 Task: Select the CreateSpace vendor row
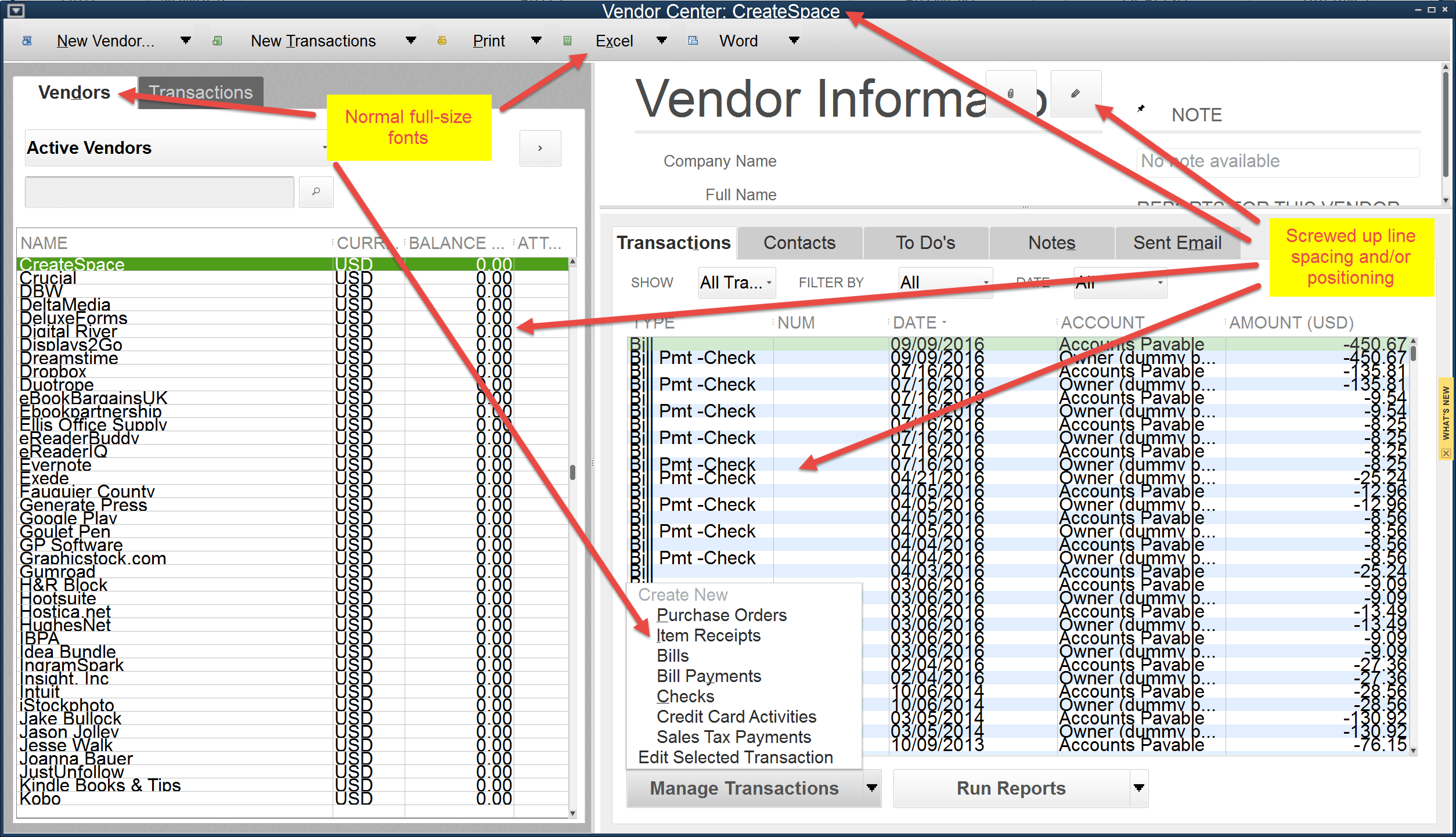(x=293, y=264)
